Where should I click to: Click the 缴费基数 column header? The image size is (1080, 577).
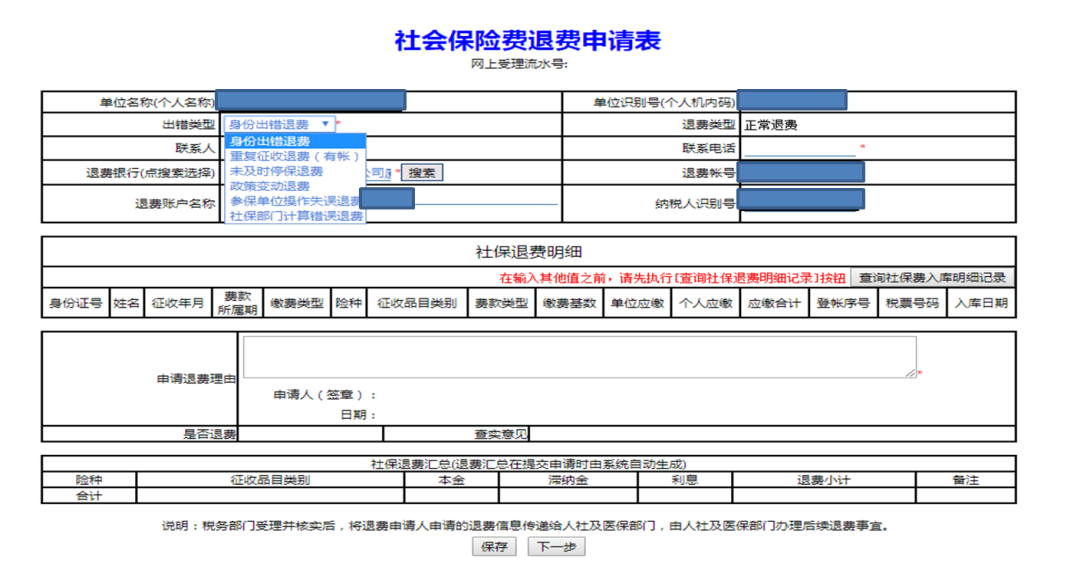pos(569,303)
